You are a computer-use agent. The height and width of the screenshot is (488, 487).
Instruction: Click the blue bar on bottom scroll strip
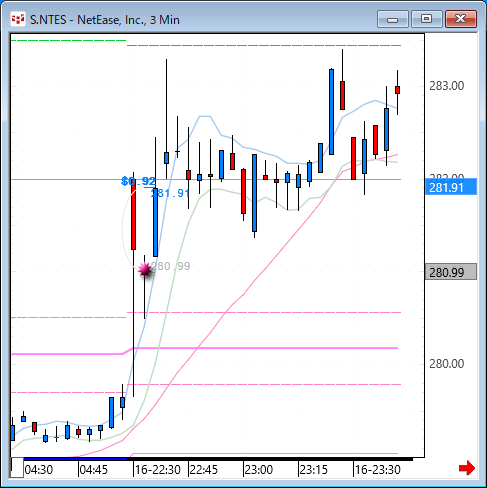(75, 459)
